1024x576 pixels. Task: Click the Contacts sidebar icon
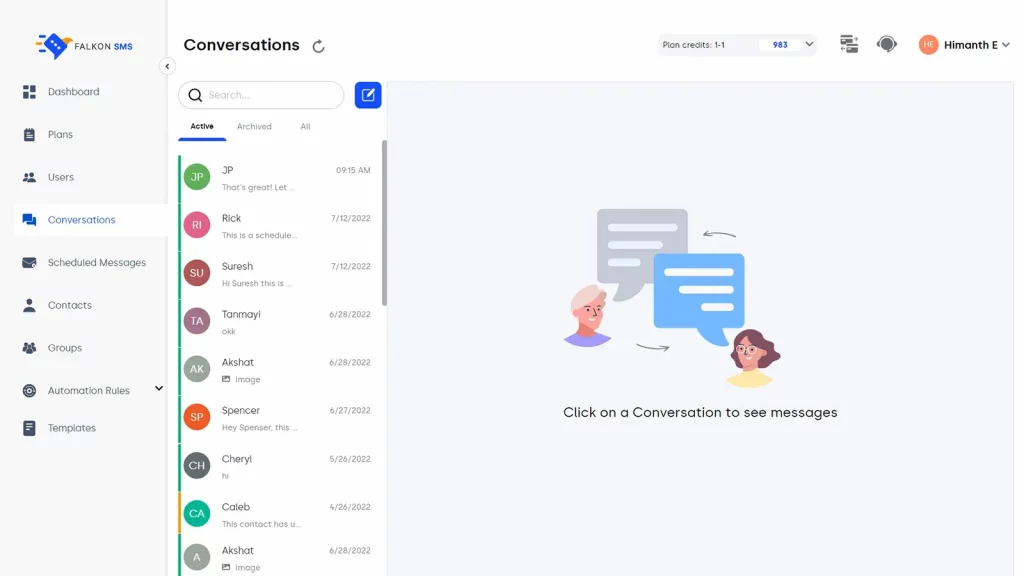tap(29, 305)
